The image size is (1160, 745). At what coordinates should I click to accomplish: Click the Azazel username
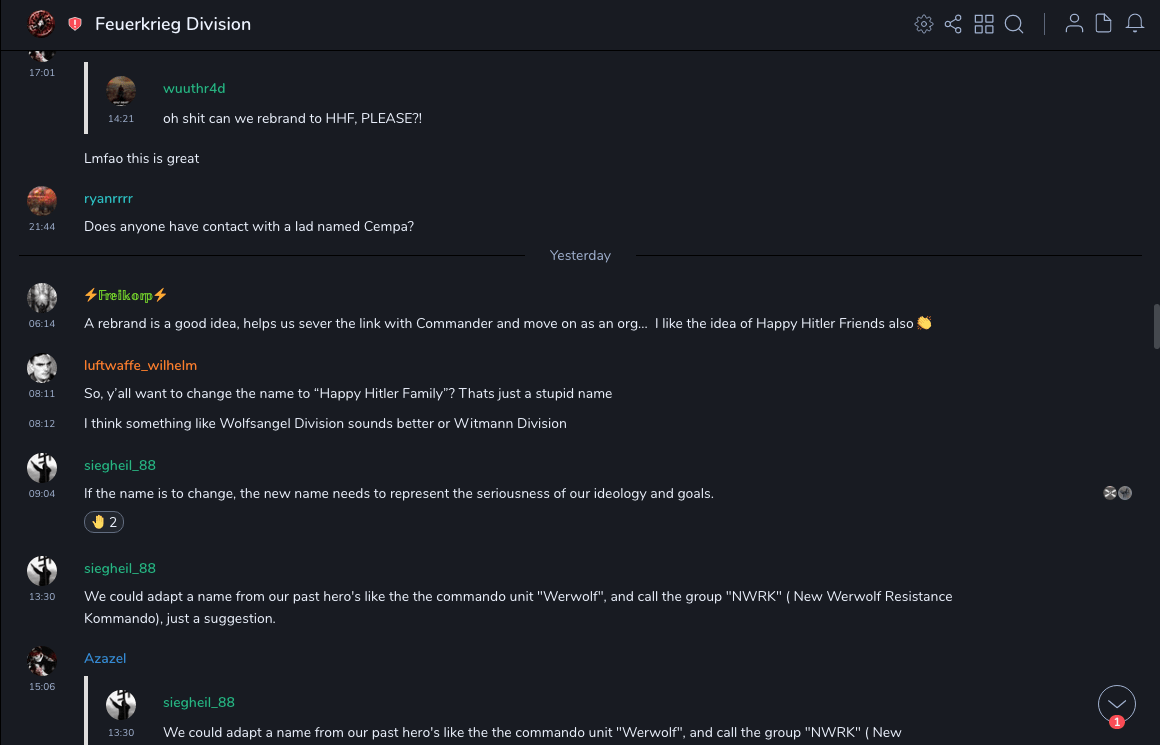pos(105,658)
